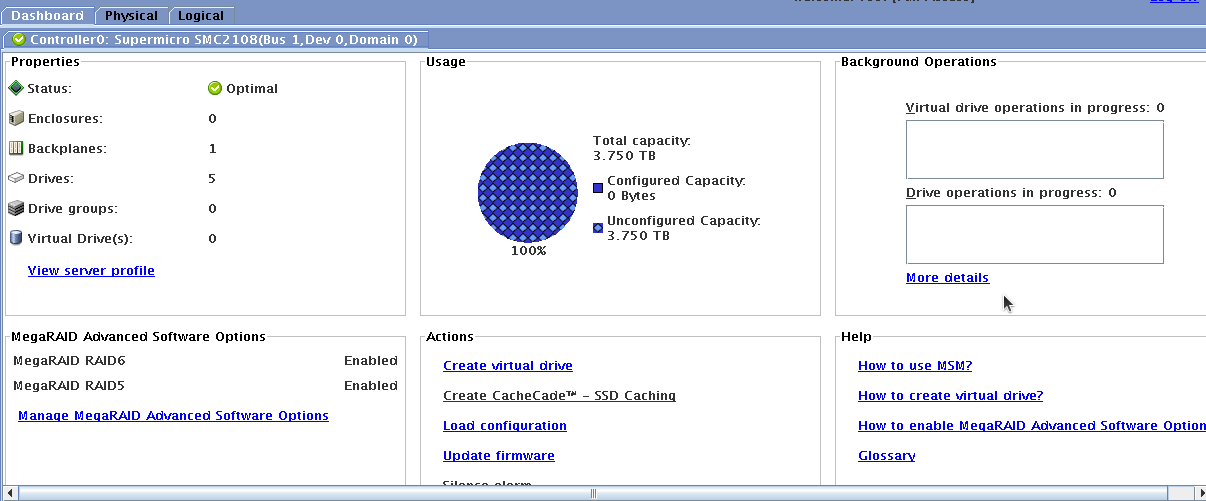
Task: Click the Backplanes icon
Action: pyautogui.click(x=16, y=148)
